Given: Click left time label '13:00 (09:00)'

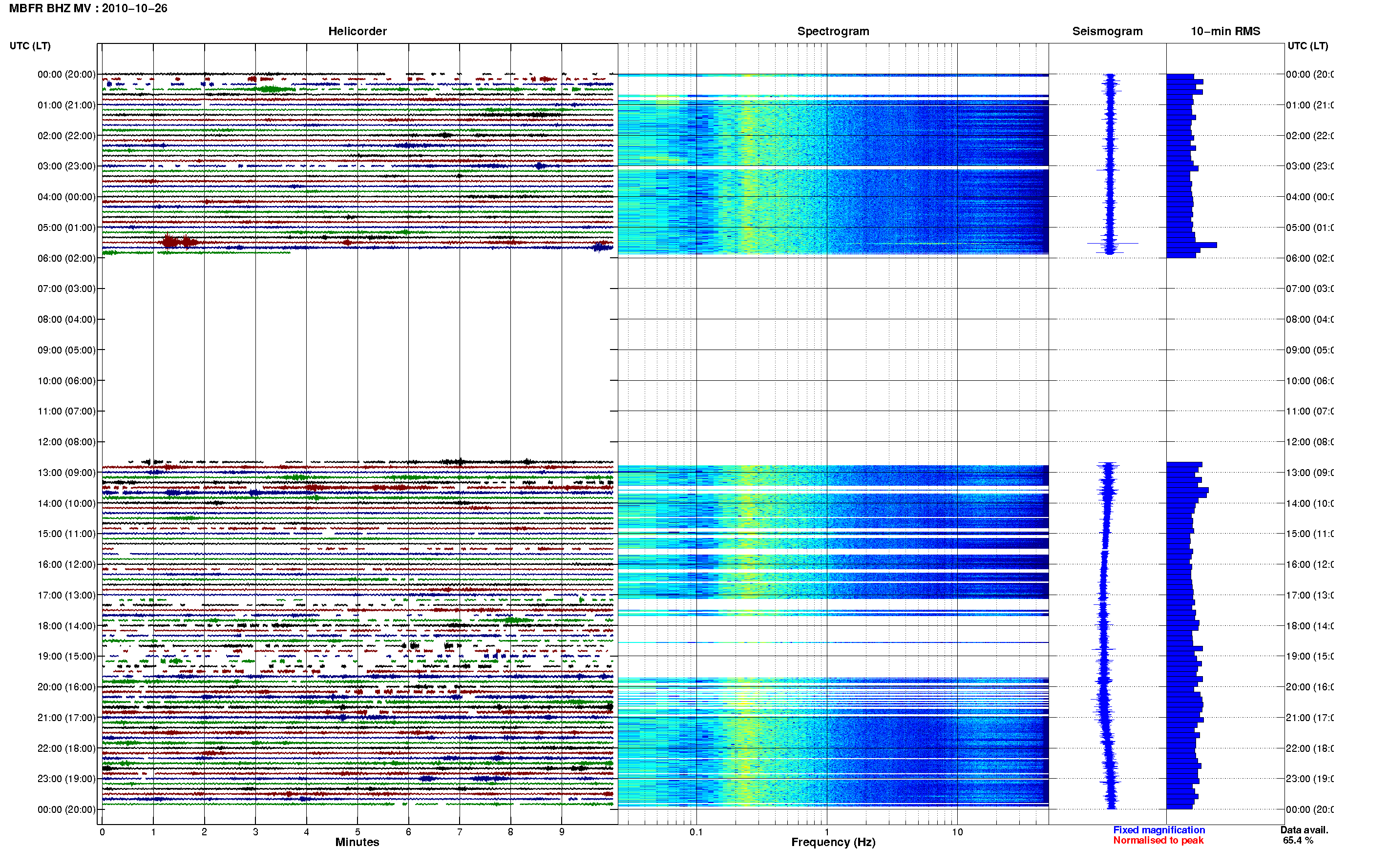Looking at the screenshot, I should tap(66, 473).
